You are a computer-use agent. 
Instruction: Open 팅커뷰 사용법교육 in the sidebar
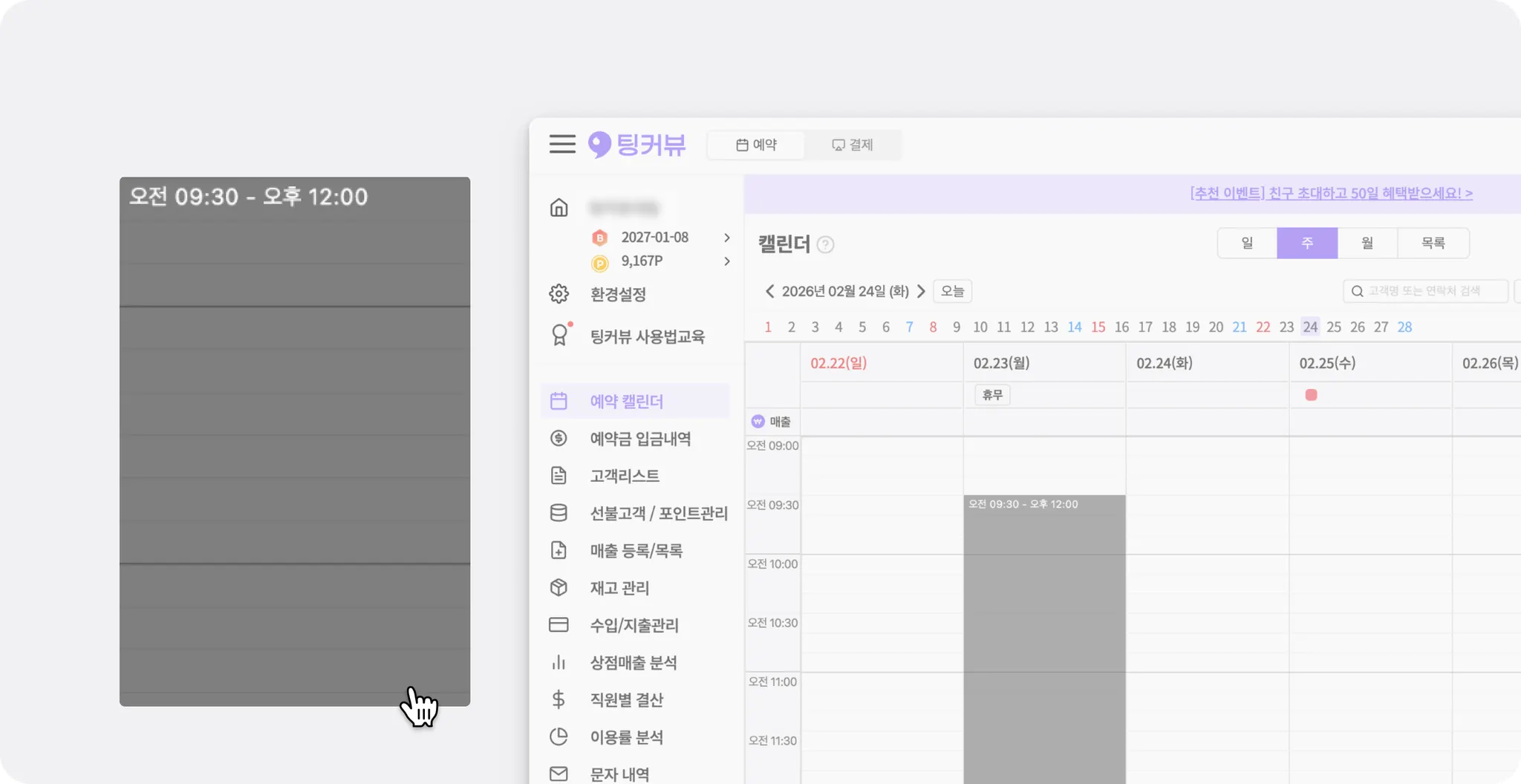[x=648, y=336]
